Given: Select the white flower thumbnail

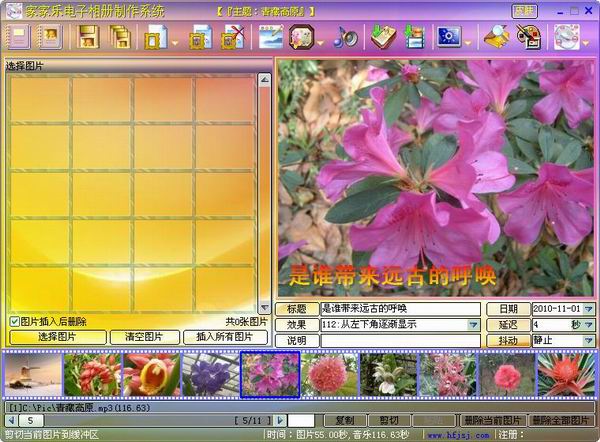Looking at the screenshot, I should (389, 375).
